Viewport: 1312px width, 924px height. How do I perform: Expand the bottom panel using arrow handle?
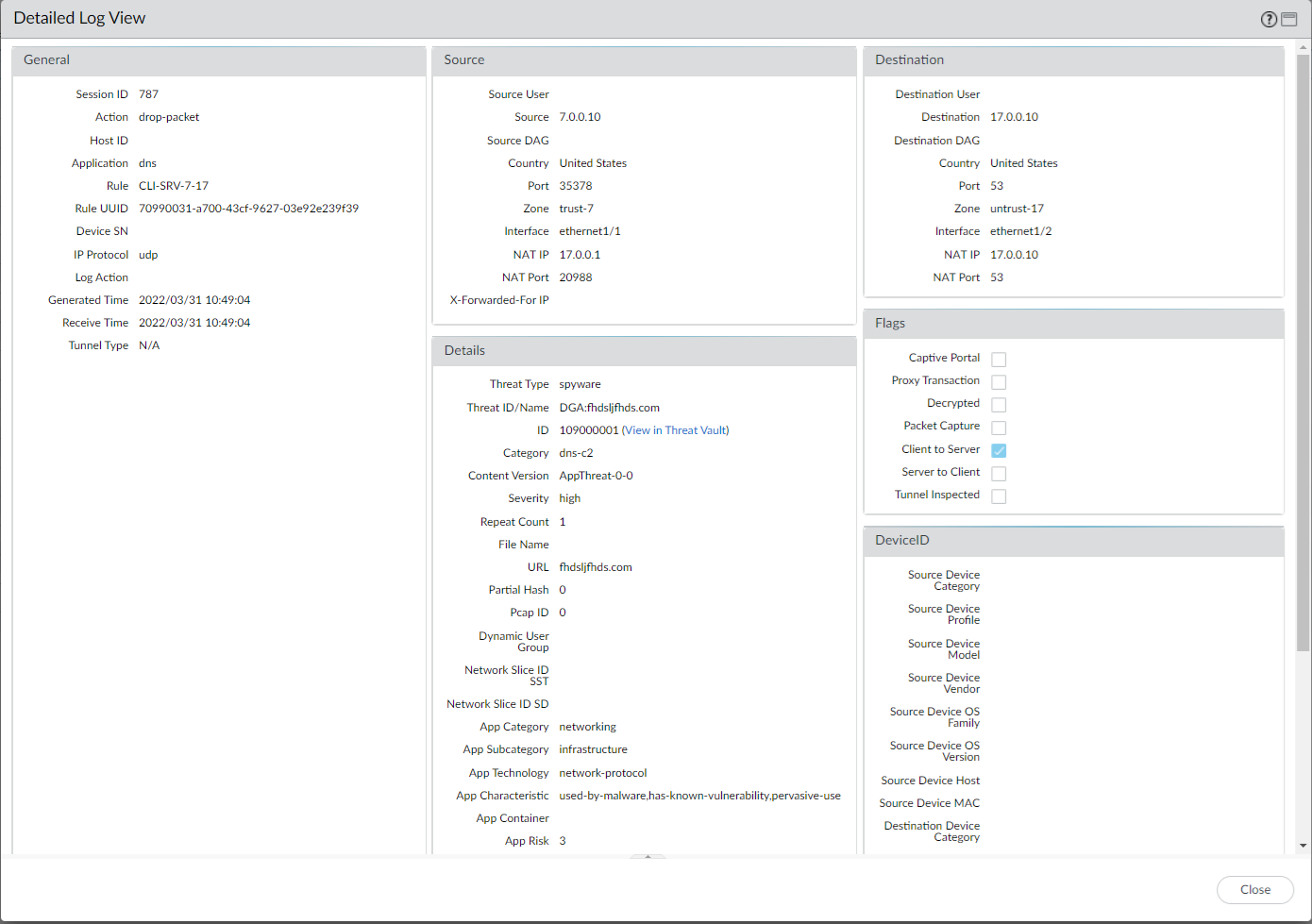click(648, 857)
